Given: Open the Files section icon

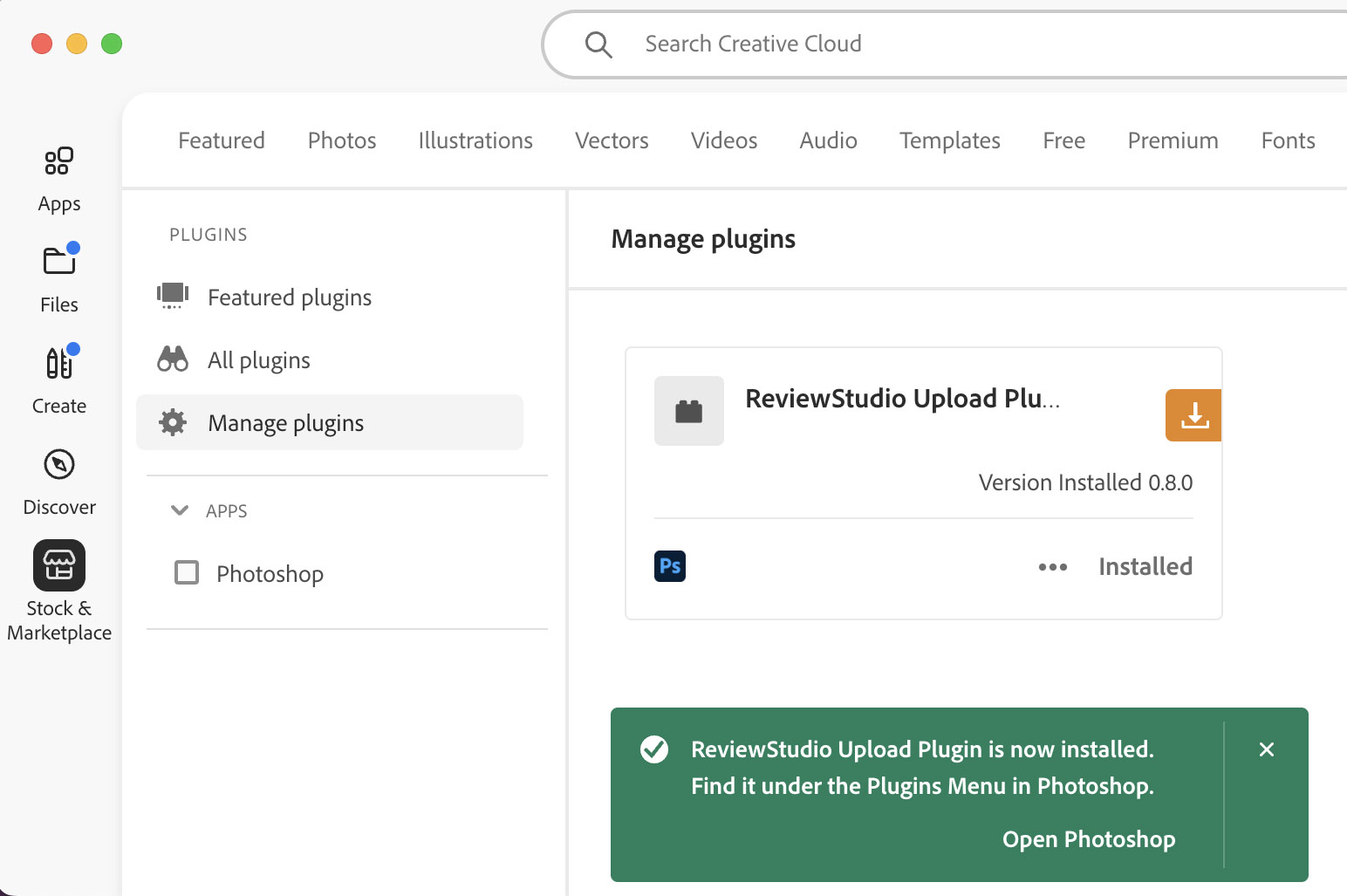Looking at the screenshot, I should 58,261.
